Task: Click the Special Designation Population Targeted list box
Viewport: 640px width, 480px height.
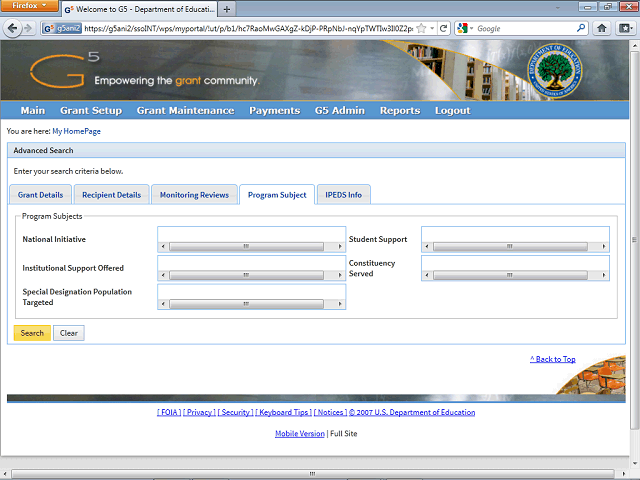Action: pos(251,297)
